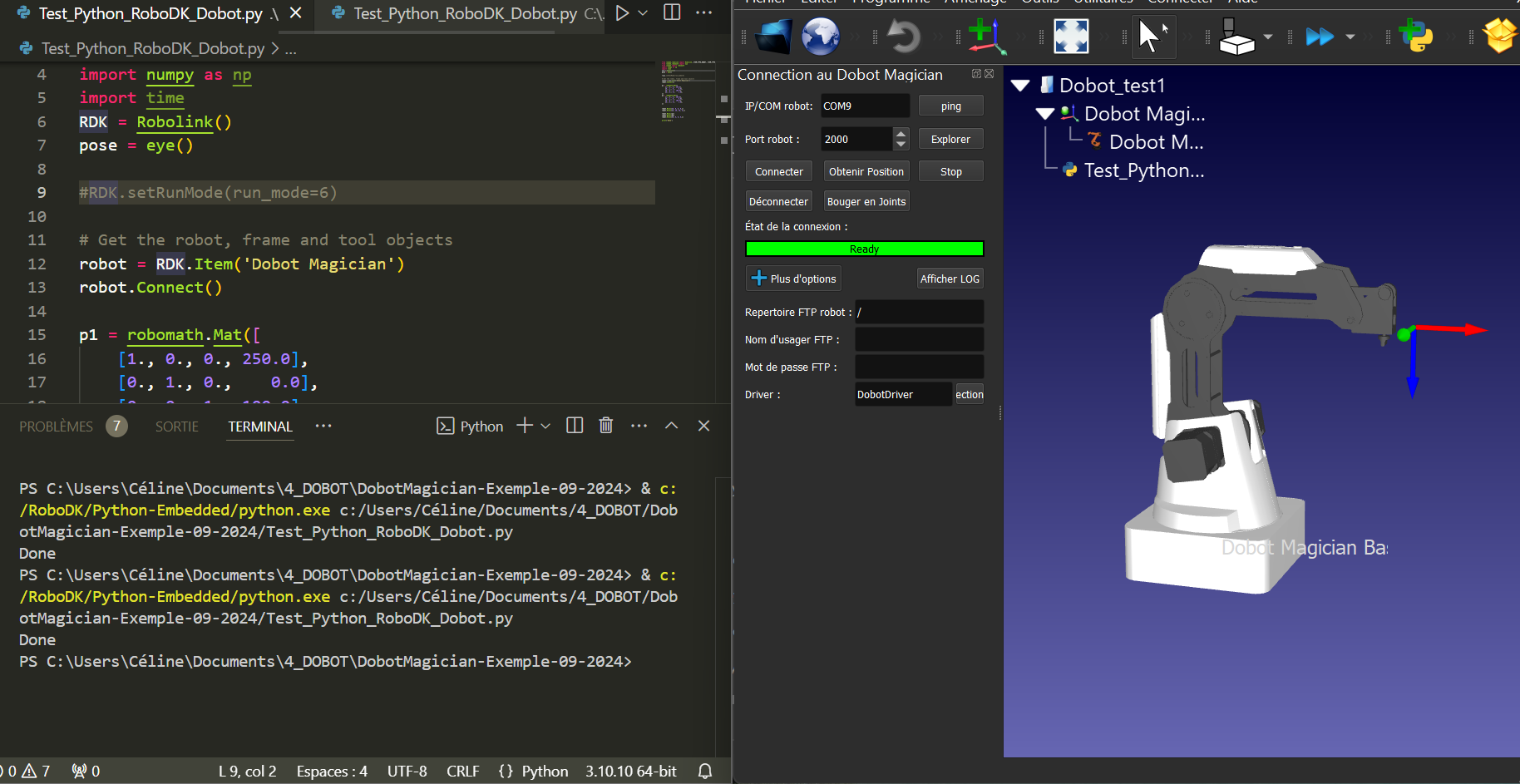Open the online library globe icon
The image size is (1520, 784).
[x=820, y=37]
